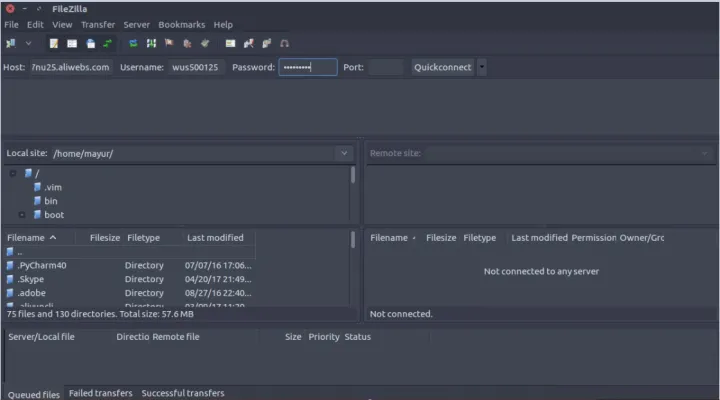Collapse the root "/" tree node

coord(13,174)
